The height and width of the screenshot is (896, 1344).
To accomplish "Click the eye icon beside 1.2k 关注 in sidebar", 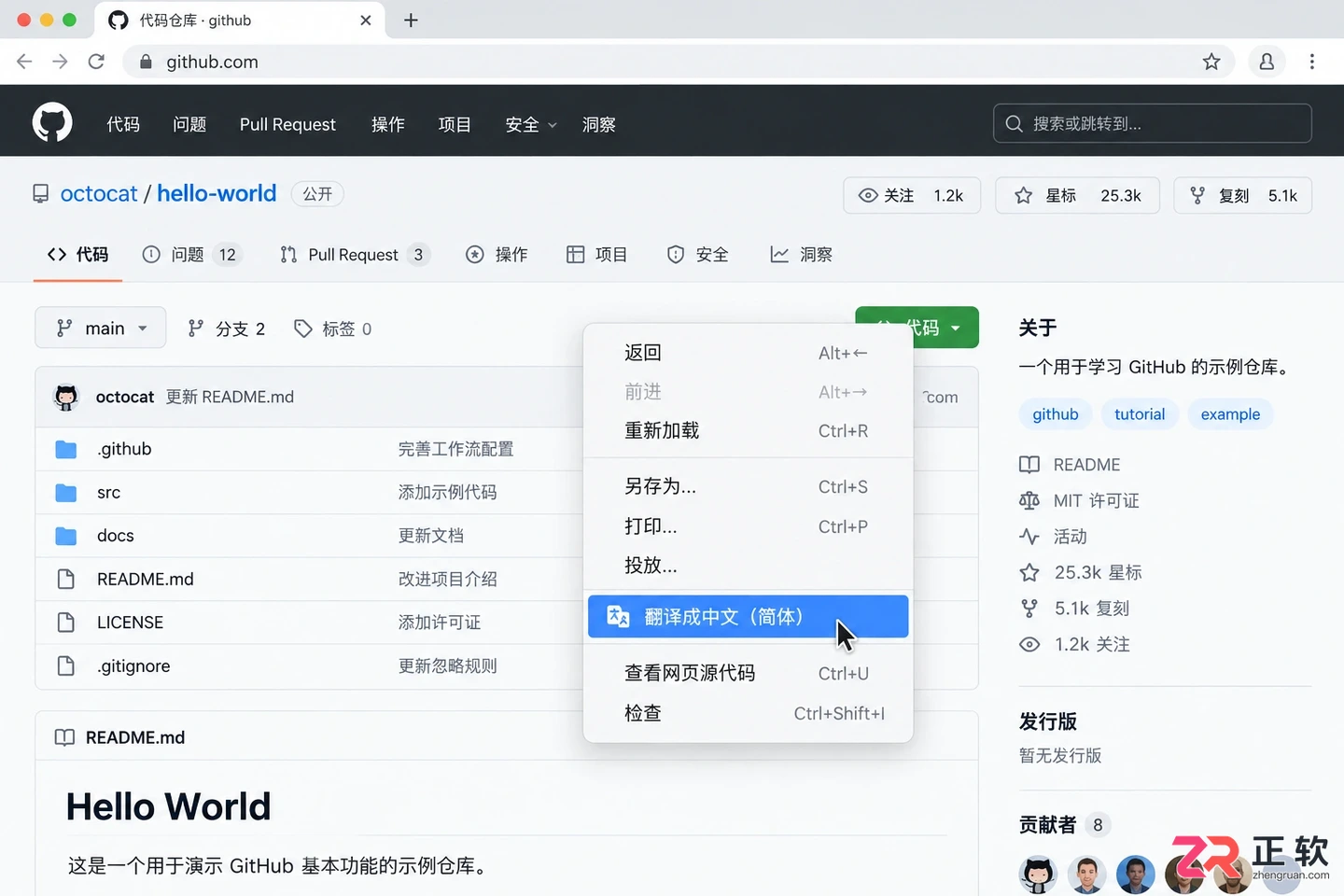I will (x=1029, y=645).
